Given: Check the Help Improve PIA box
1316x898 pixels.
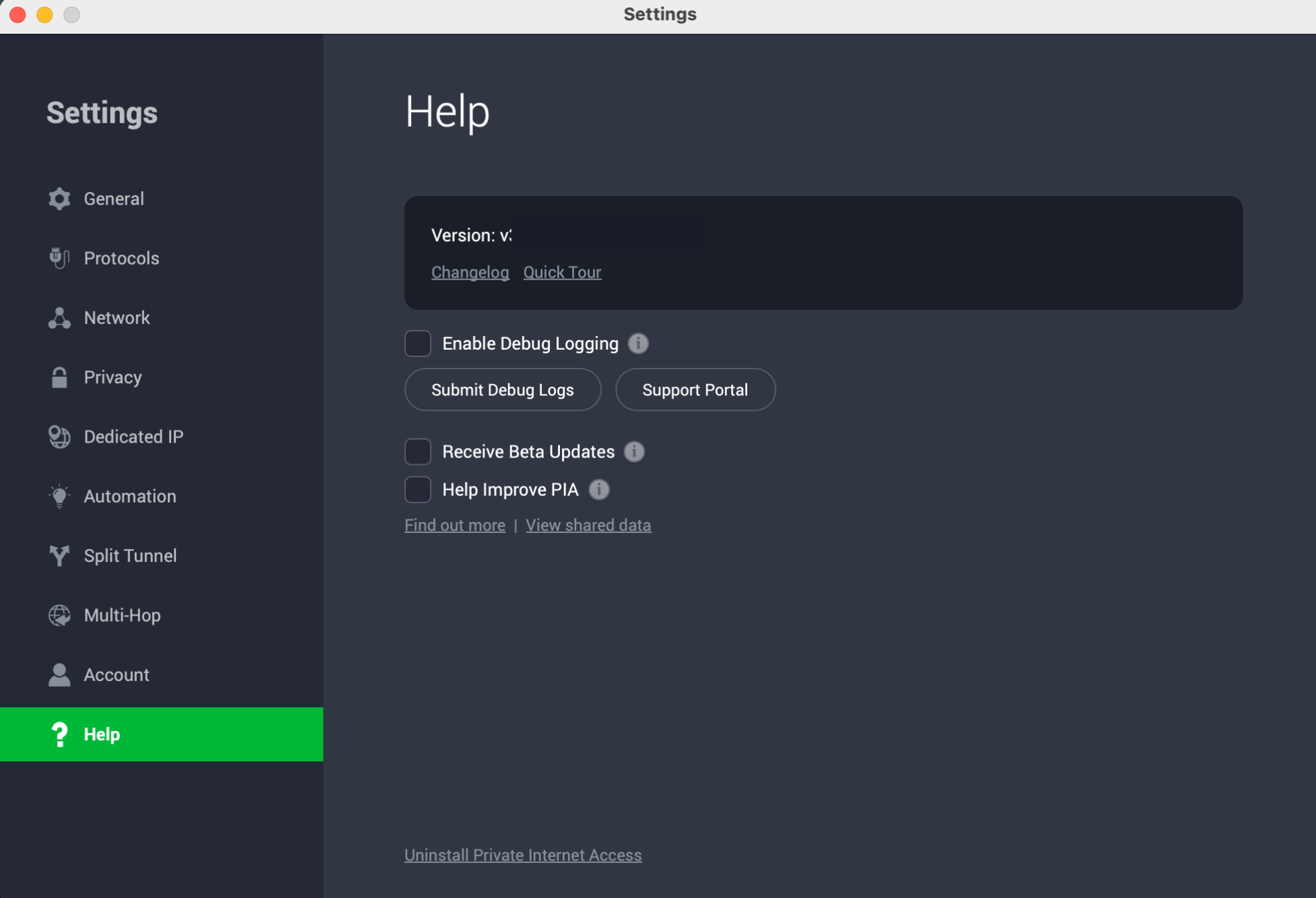Looking at the screenshot, I should point(418,490).
